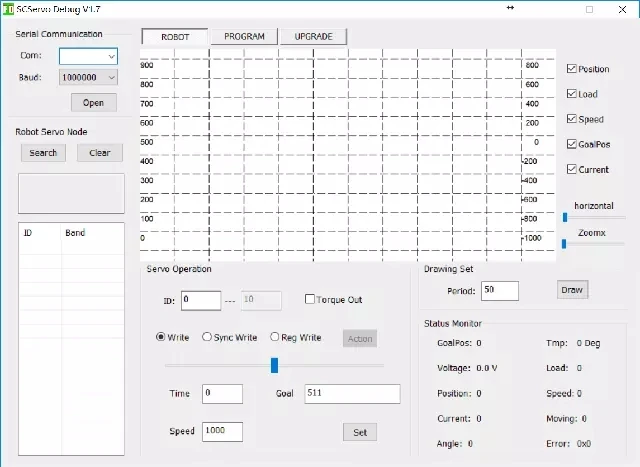
Task: Close the SCServo Debug window
Action: (622, 9)
